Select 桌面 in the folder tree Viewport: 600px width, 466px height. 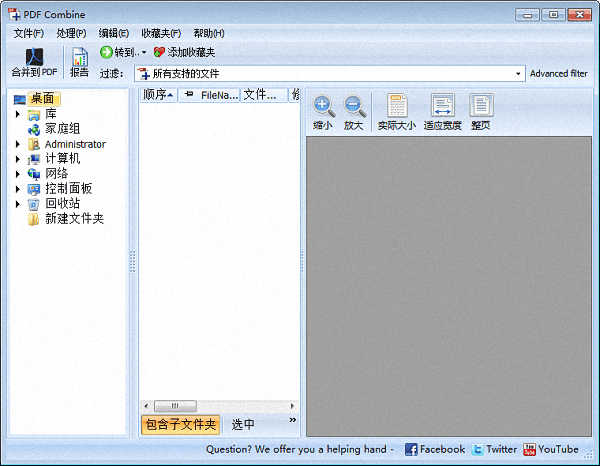pos(42,99)
